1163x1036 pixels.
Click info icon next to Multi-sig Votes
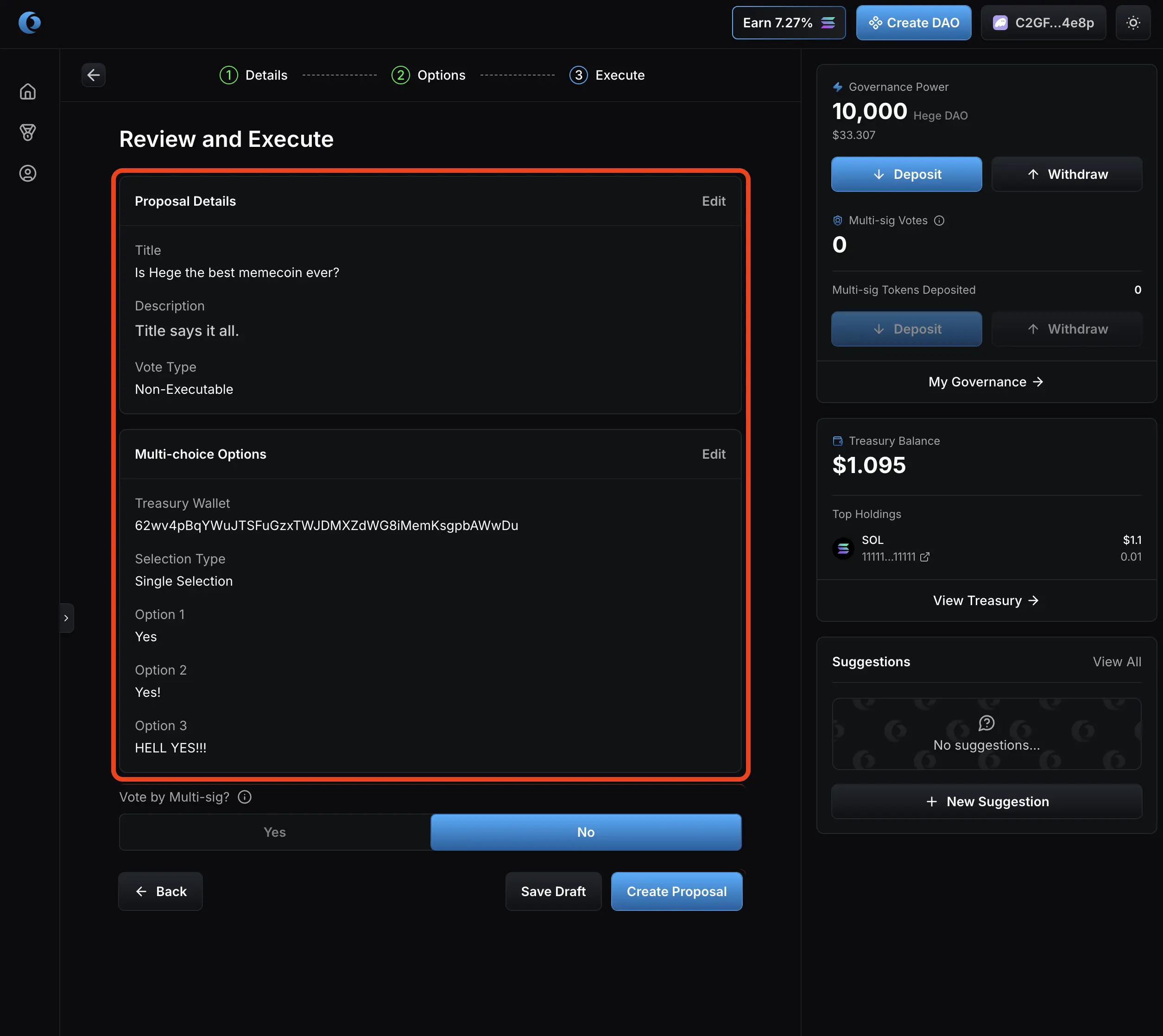click(939, 220)
